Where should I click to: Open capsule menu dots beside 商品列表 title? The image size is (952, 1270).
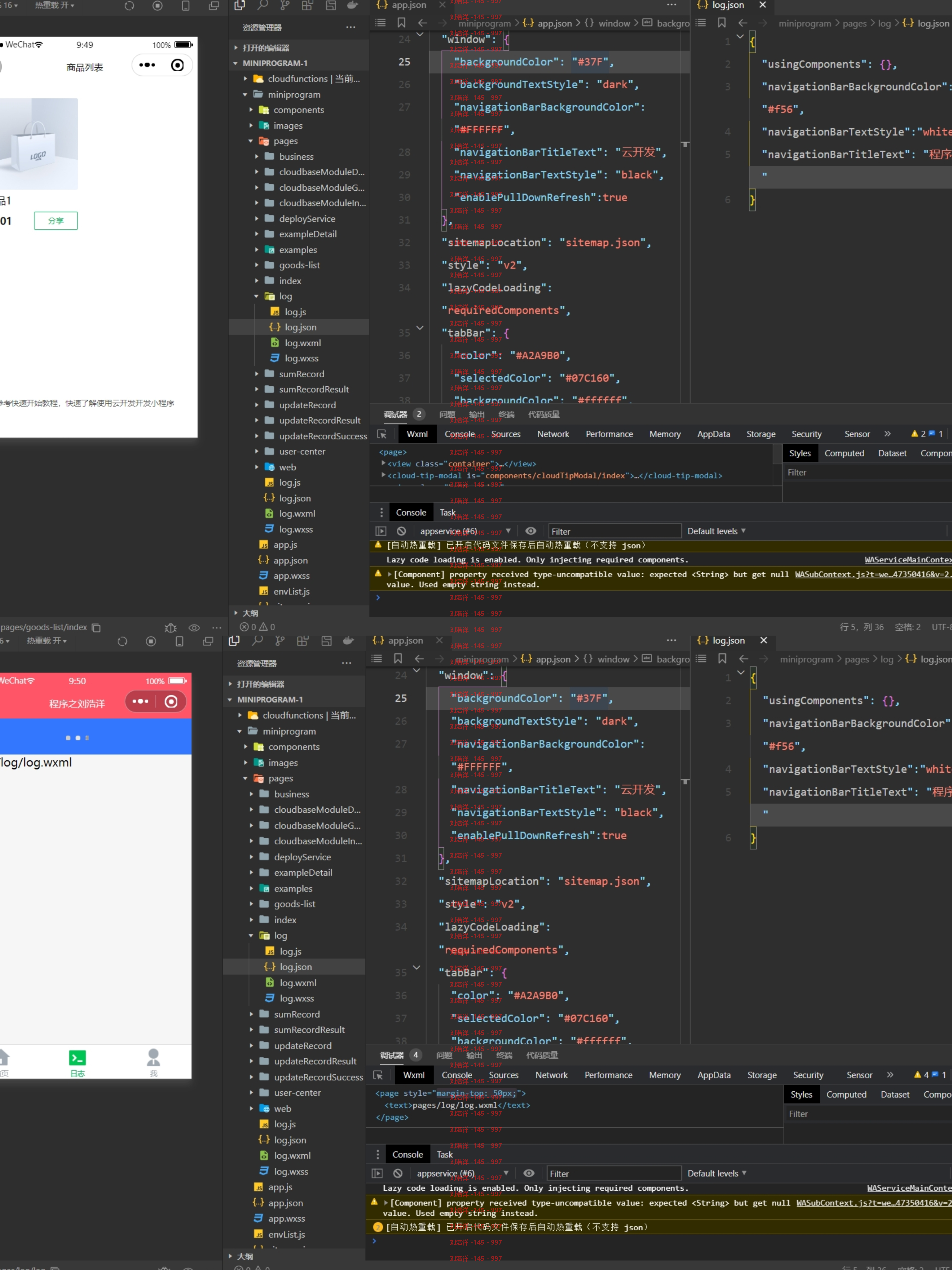click(147, 65)
